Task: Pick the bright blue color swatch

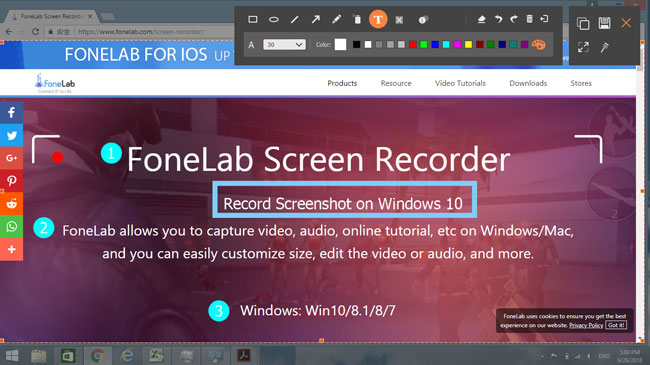Action: 435,44
